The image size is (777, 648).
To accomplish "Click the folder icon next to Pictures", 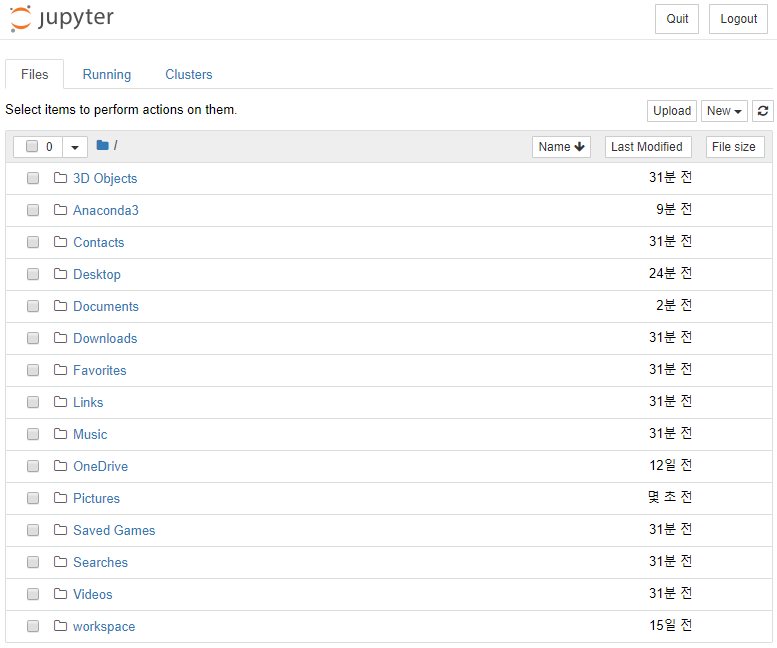I will click(x=60, y=498).
